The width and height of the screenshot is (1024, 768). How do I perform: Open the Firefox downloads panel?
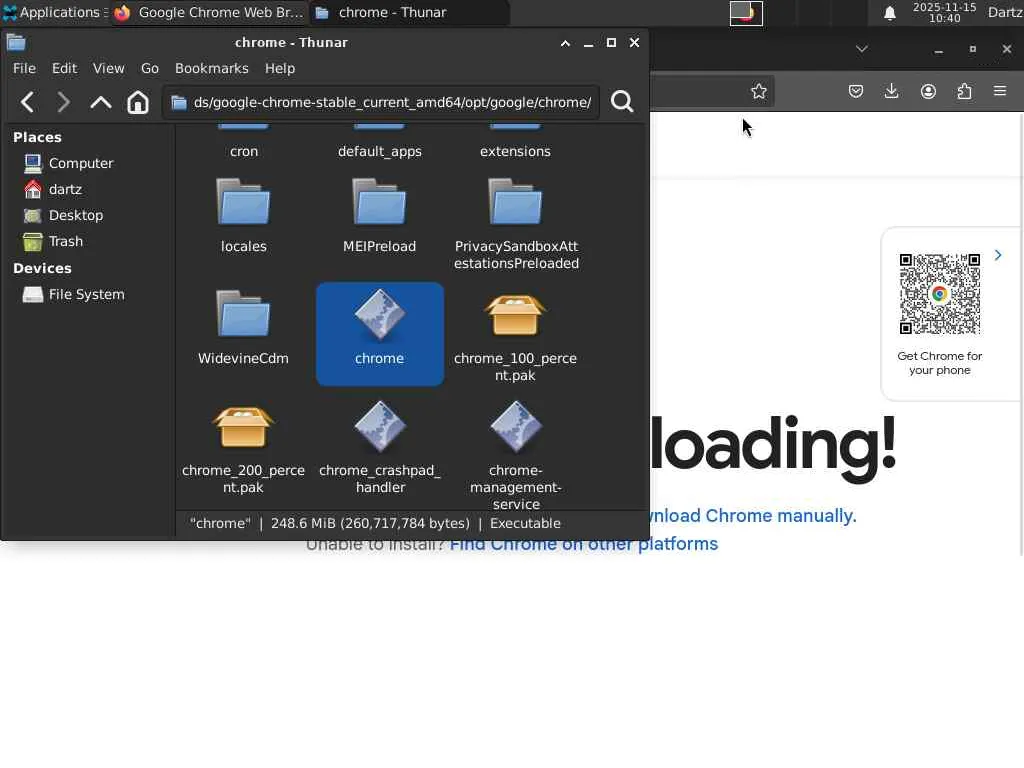(891, 91)
